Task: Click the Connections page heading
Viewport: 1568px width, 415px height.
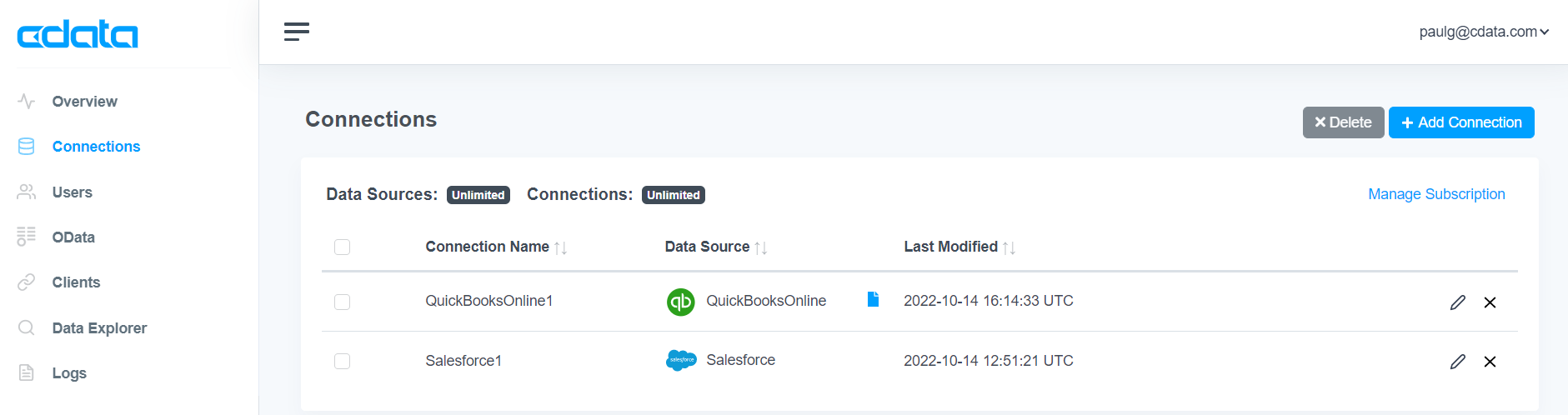Action: pyautogui.click(x=371, y=119)
